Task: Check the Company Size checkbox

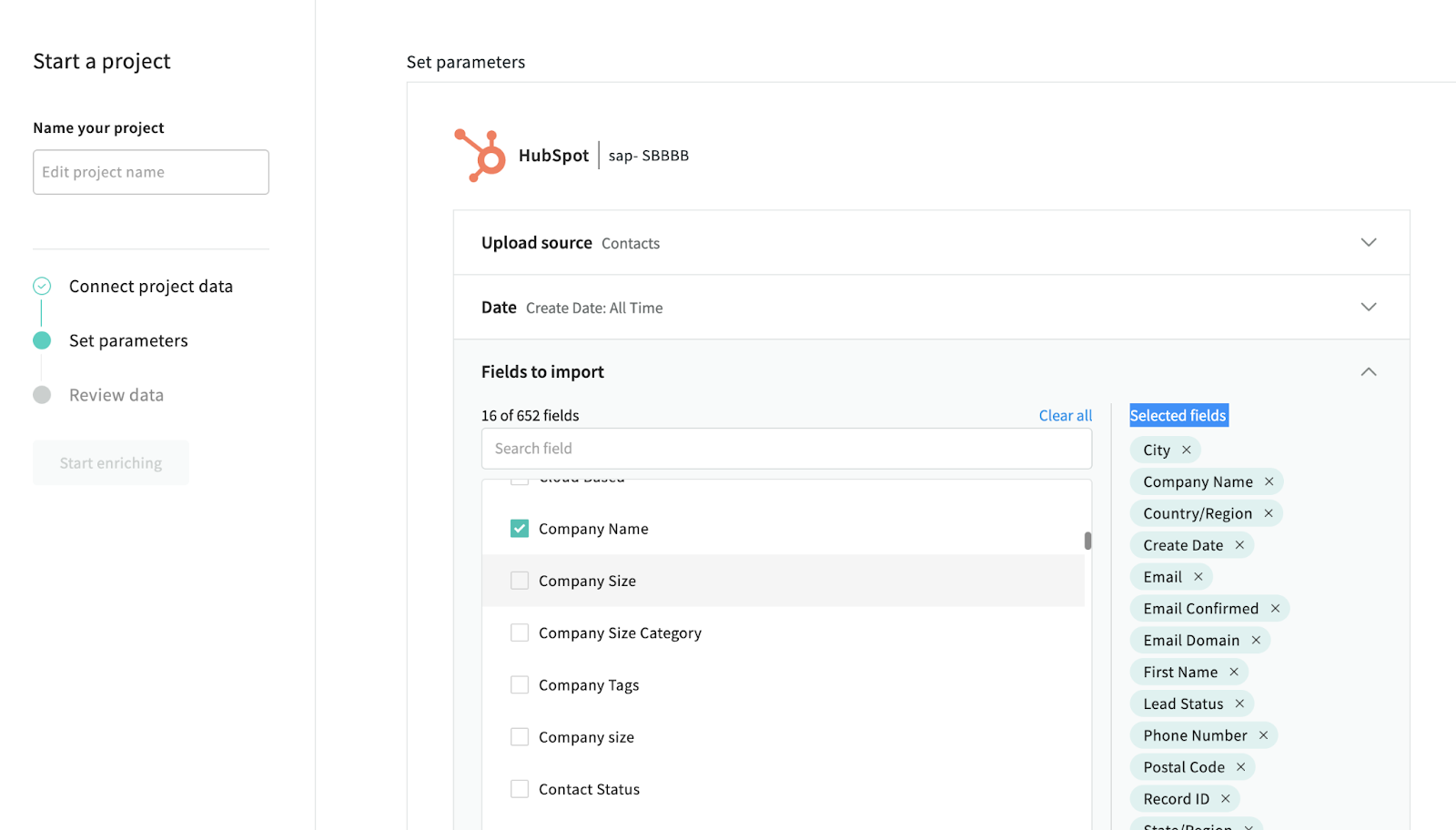Action: click(x=520, y=581)
